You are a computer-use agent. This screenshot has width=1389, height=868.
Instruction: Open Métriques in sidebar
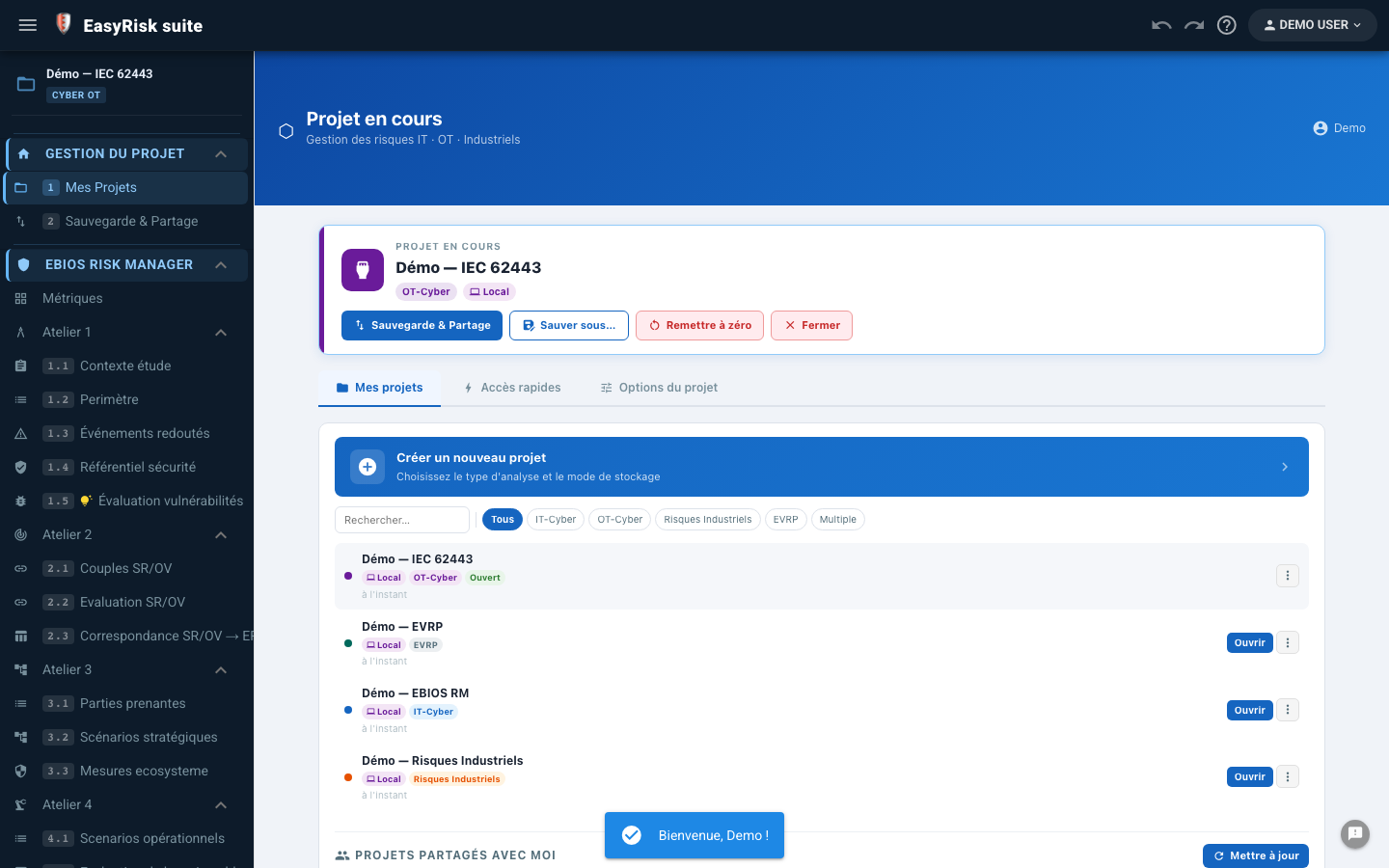pos(126,298)
